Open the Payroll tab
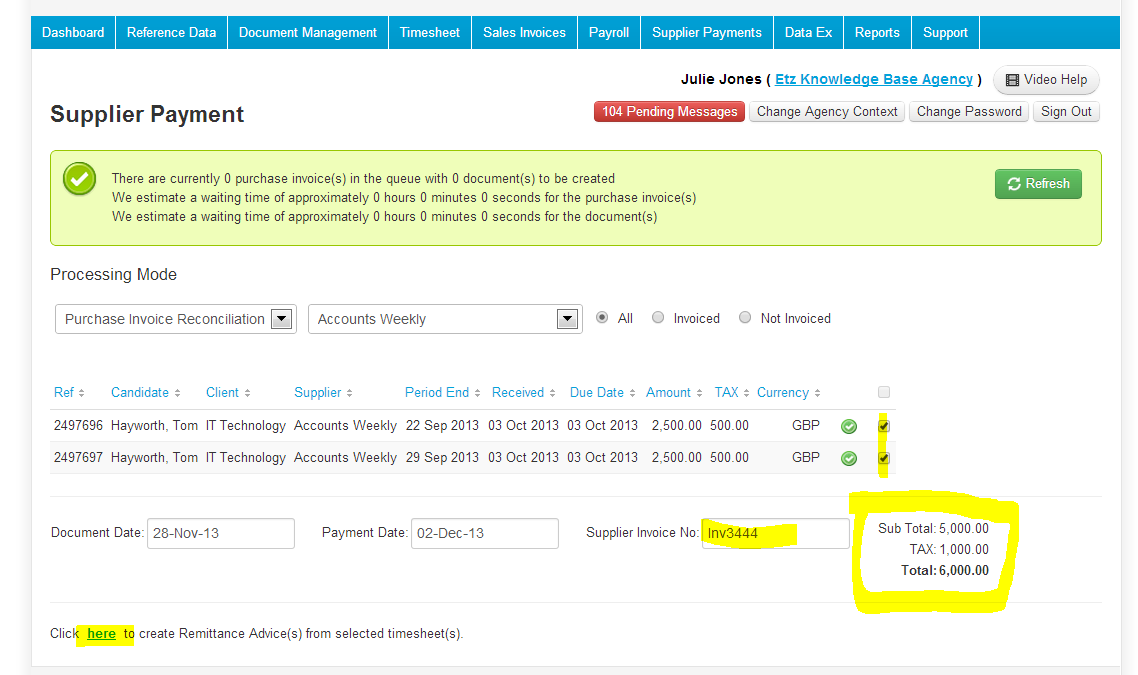This screenshot has width=1138, height=675. pos(609,33)
